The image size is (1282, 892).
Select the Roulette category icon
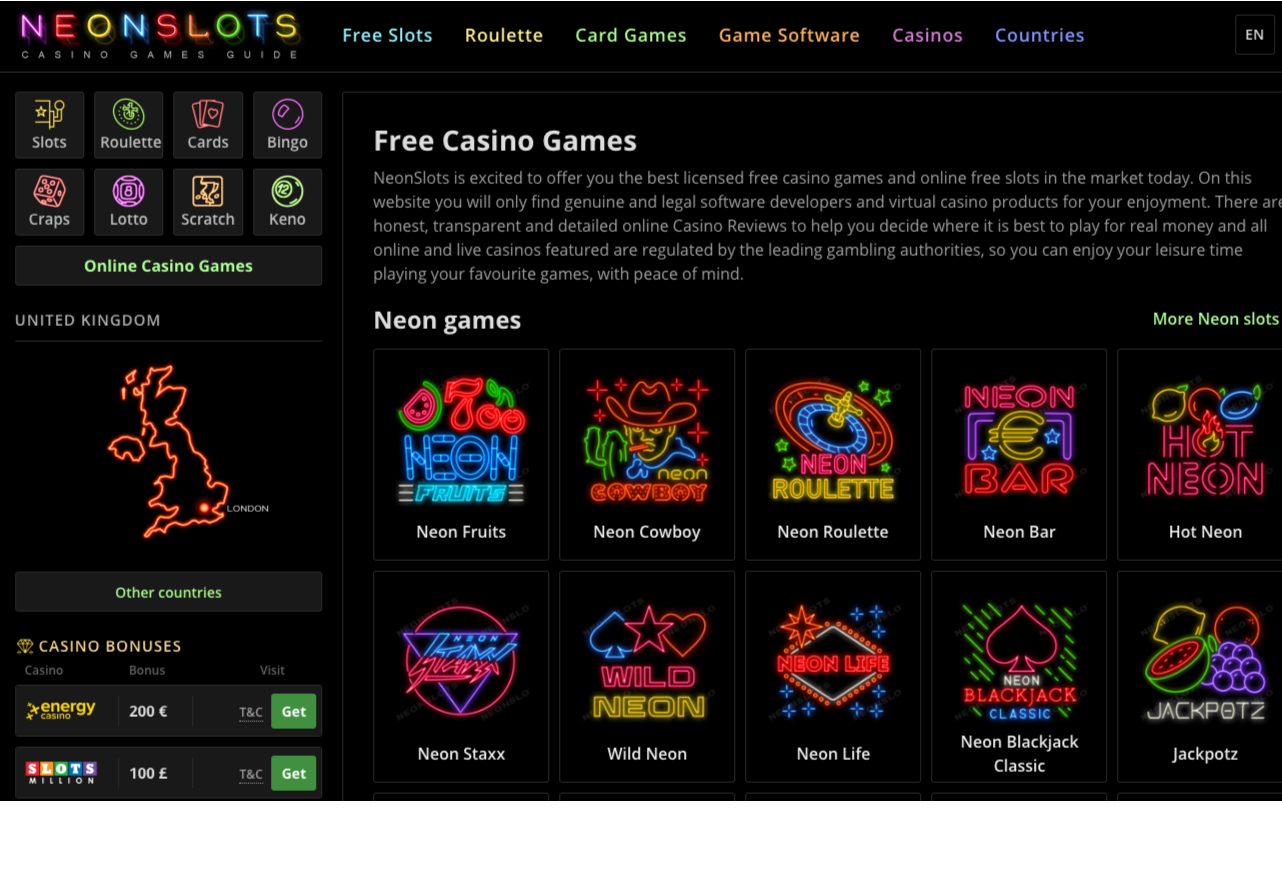(x=129, y=125)
